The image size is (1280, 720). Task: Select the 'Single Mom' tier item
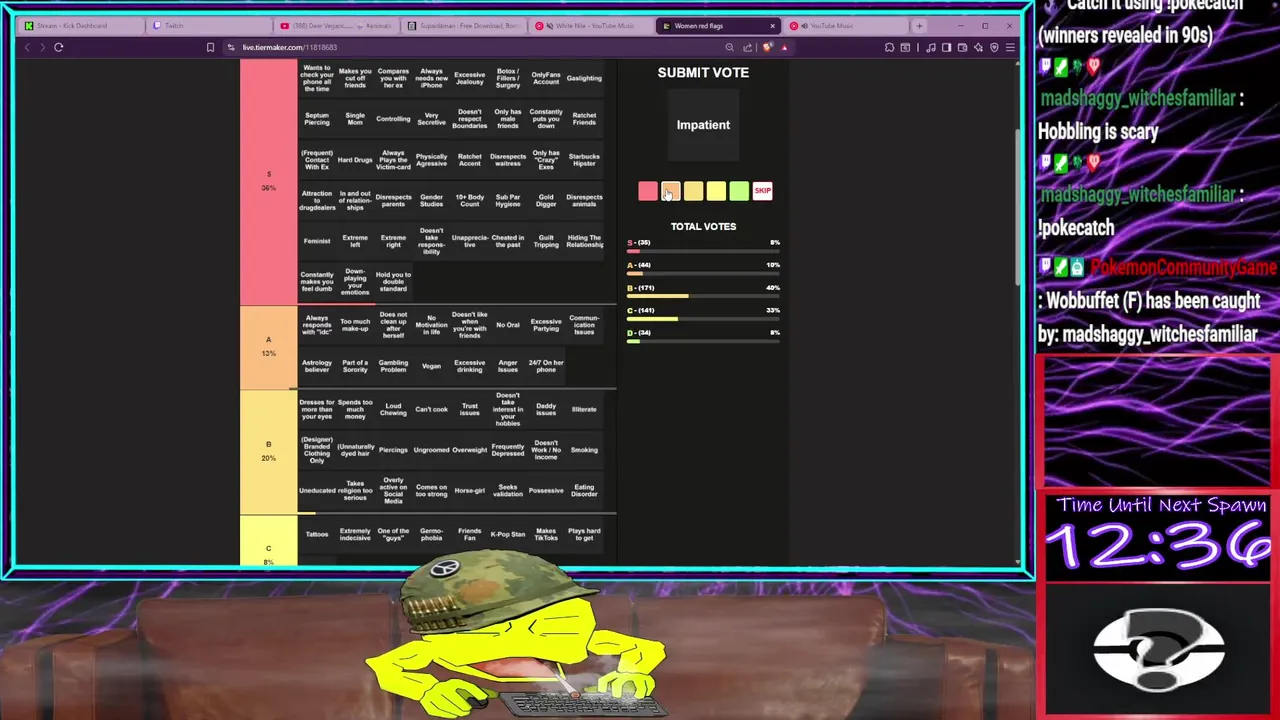(x=355, y=119)
